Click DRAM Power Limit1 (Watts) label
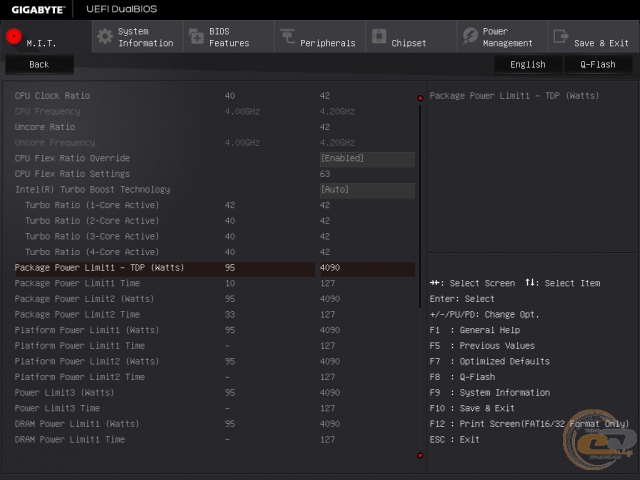 click(x=77, y=424)
